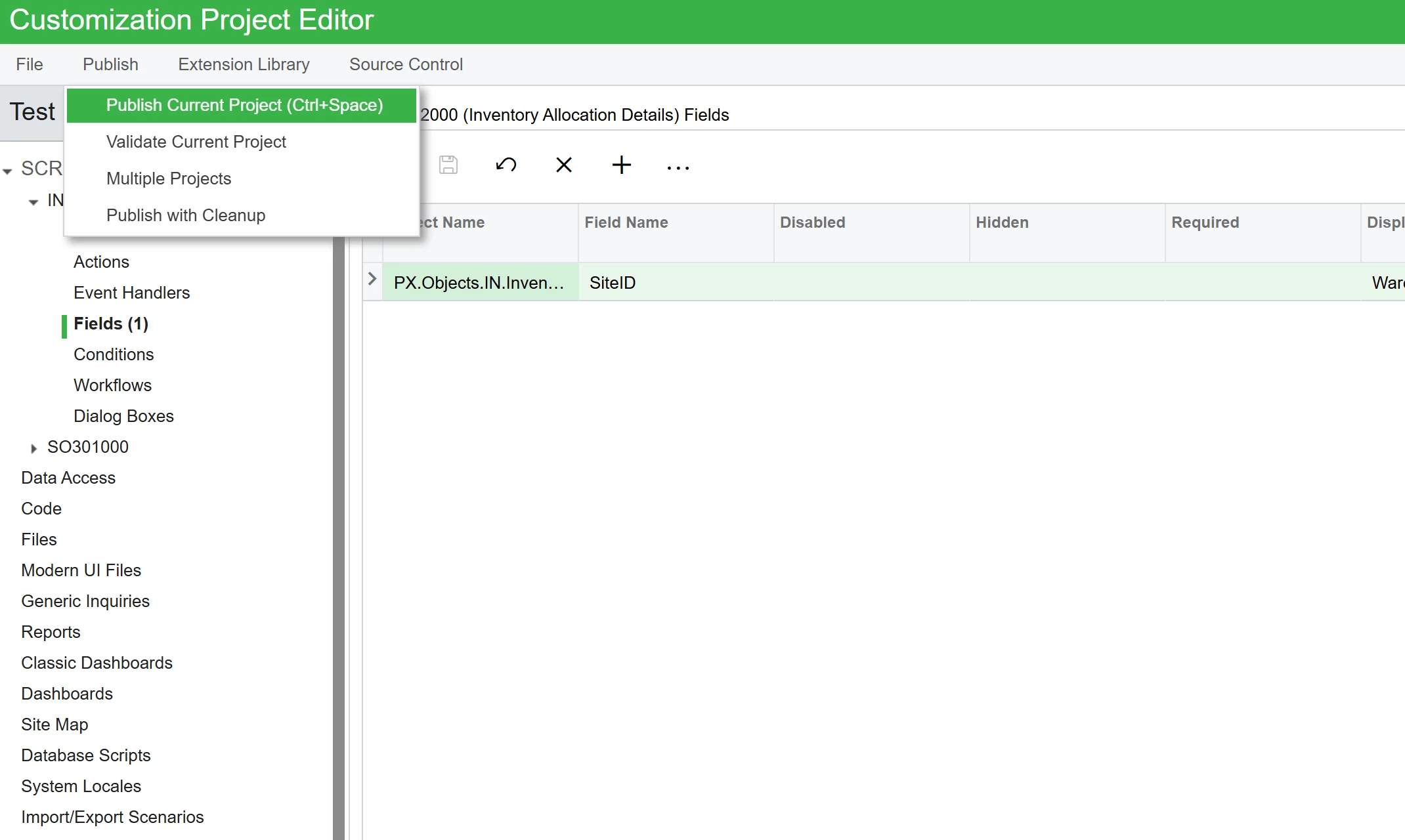The width and height of the screenshot is (1405, 840).
Task: Select Publish Current Project menu entry
Action: [244, 105]
